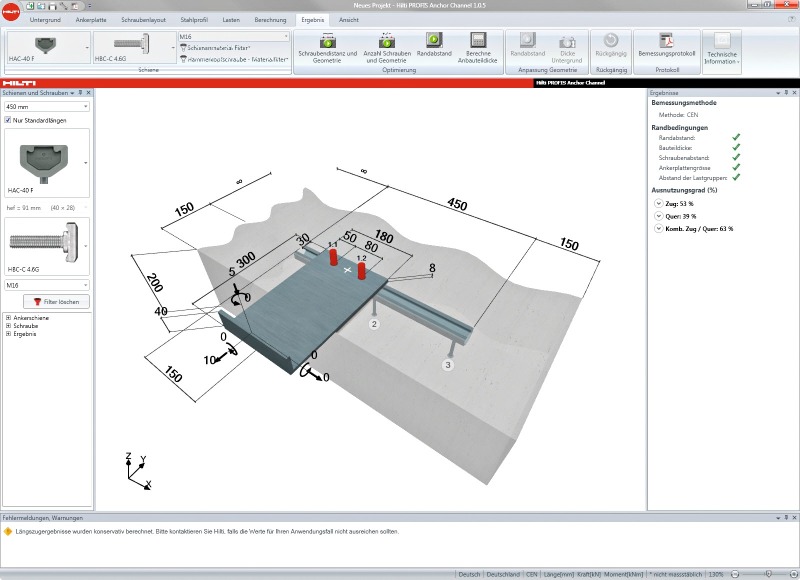This screenshot has width=800, height=580.
Task: Click 130% zoom value in status bar
Action: pyautogui.click(x=716, y=574)
